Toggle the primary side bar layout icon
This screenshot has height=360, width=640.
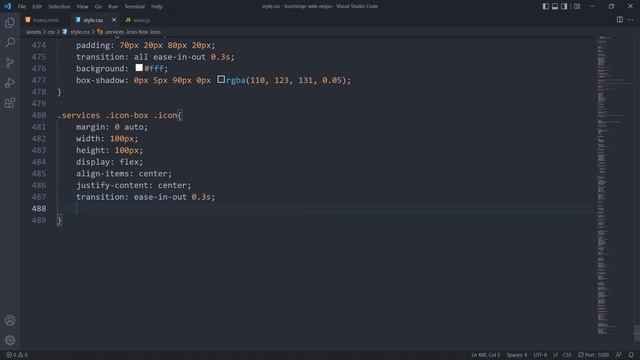tap(546, 6)
